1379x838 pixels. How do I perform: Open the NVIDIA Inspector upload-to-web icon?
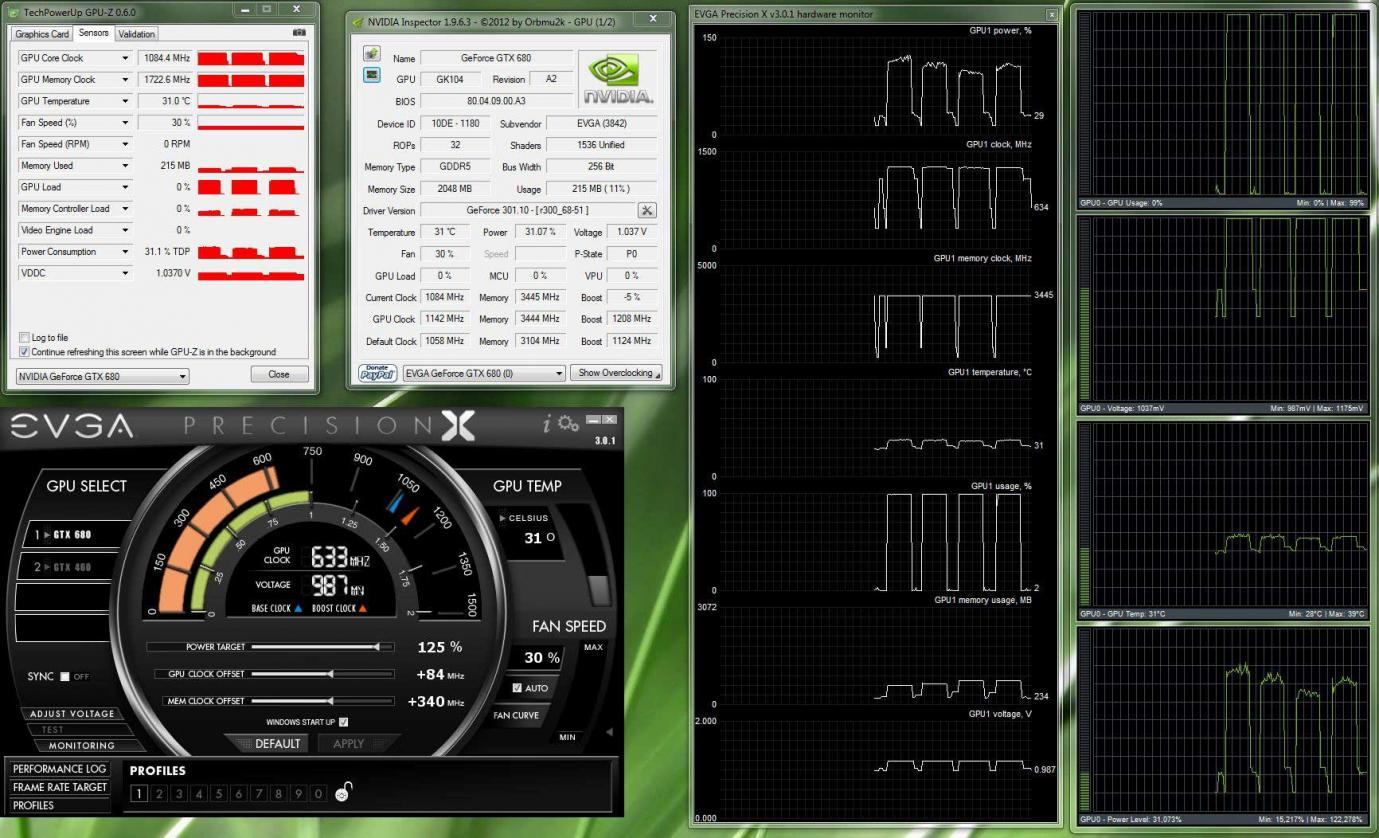tap(372, 54)
